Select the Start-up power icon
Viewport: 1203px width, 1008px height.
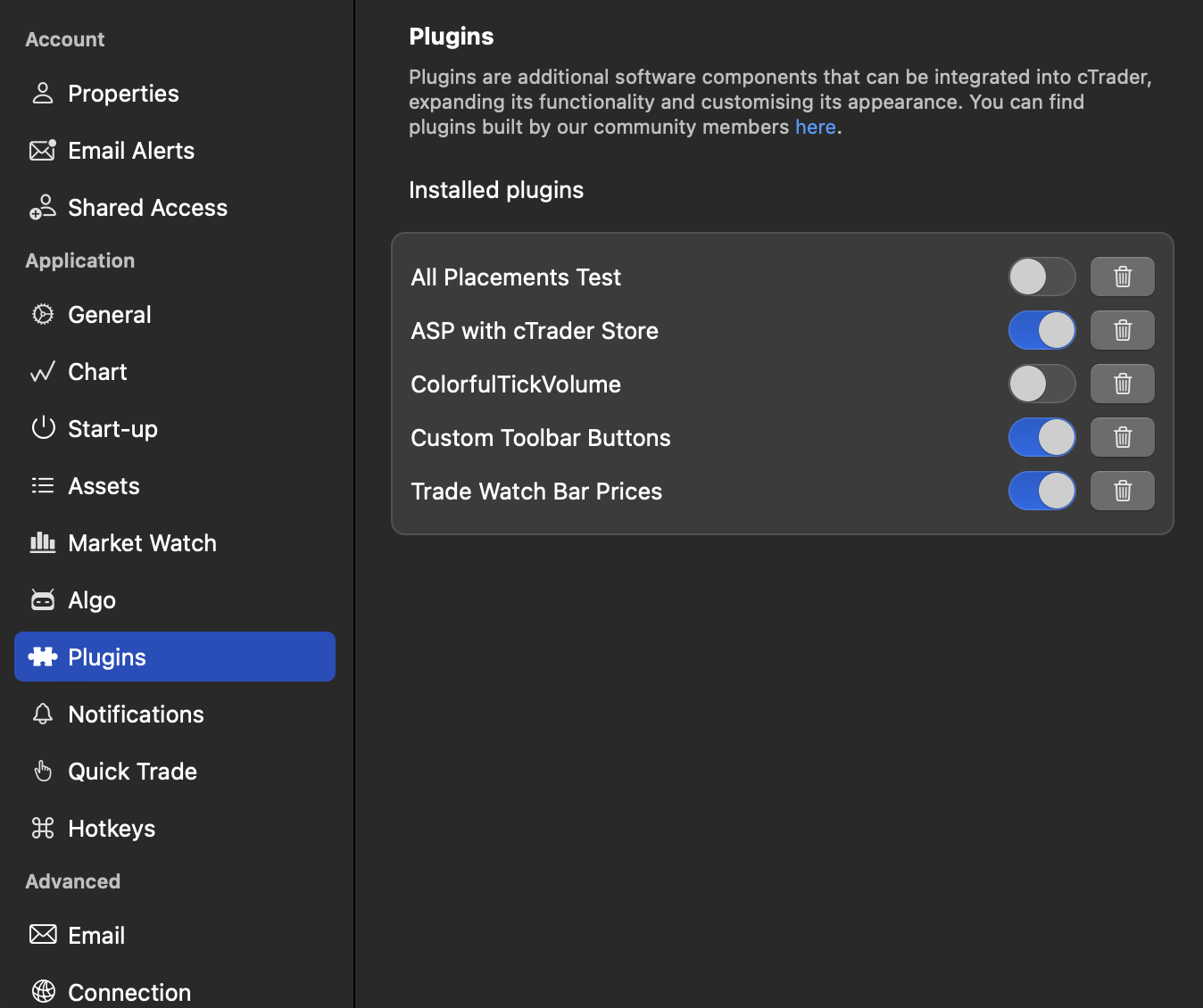point(42,428)
